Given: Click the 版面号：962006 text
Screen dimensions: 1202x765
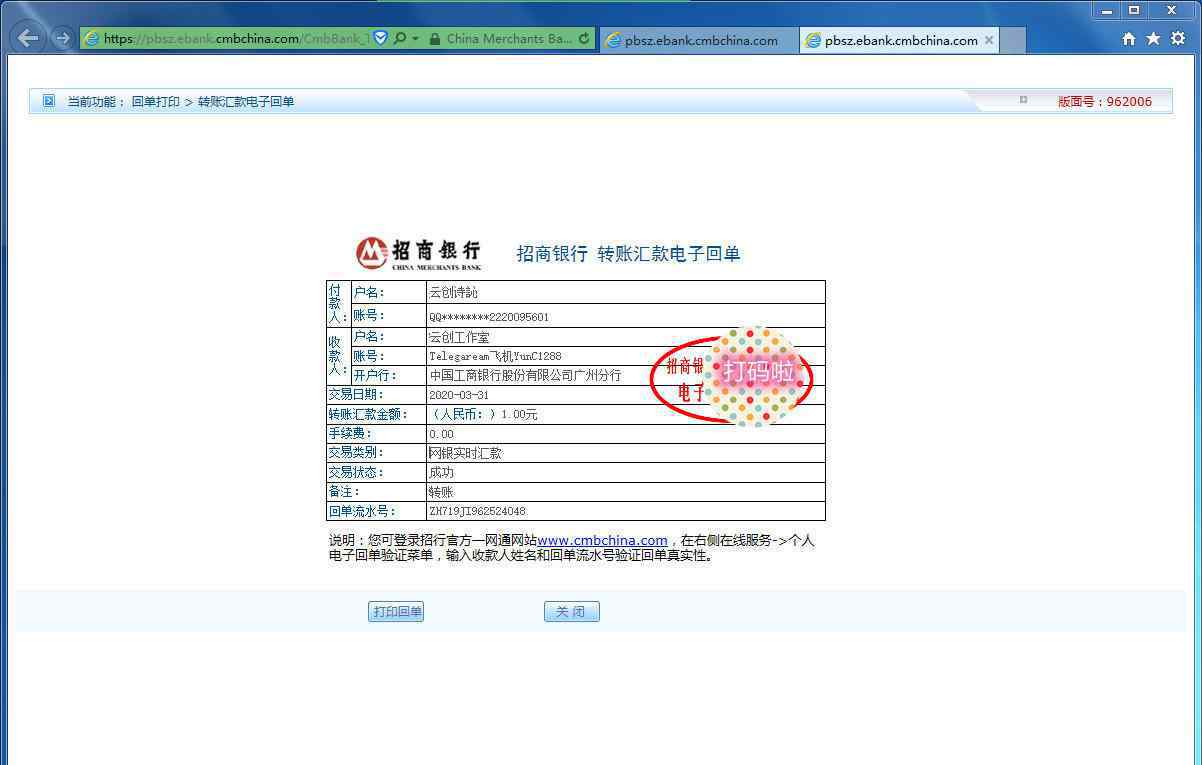Looking at the screenshot, I should click(1105, 102).
